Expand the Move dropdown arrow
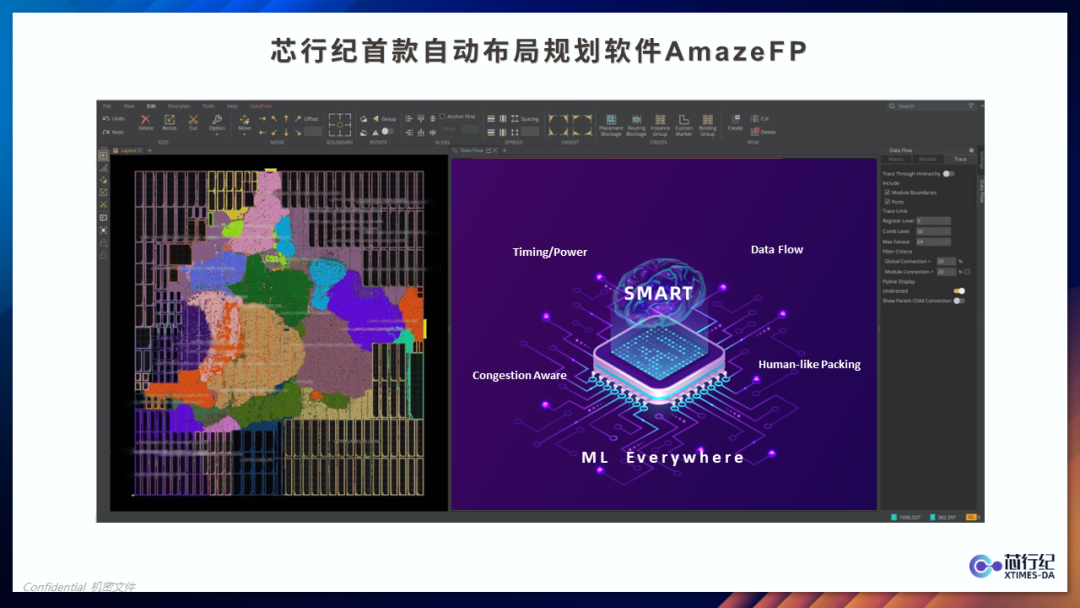Screen dimensions: 1080x608 click(244, 134)
